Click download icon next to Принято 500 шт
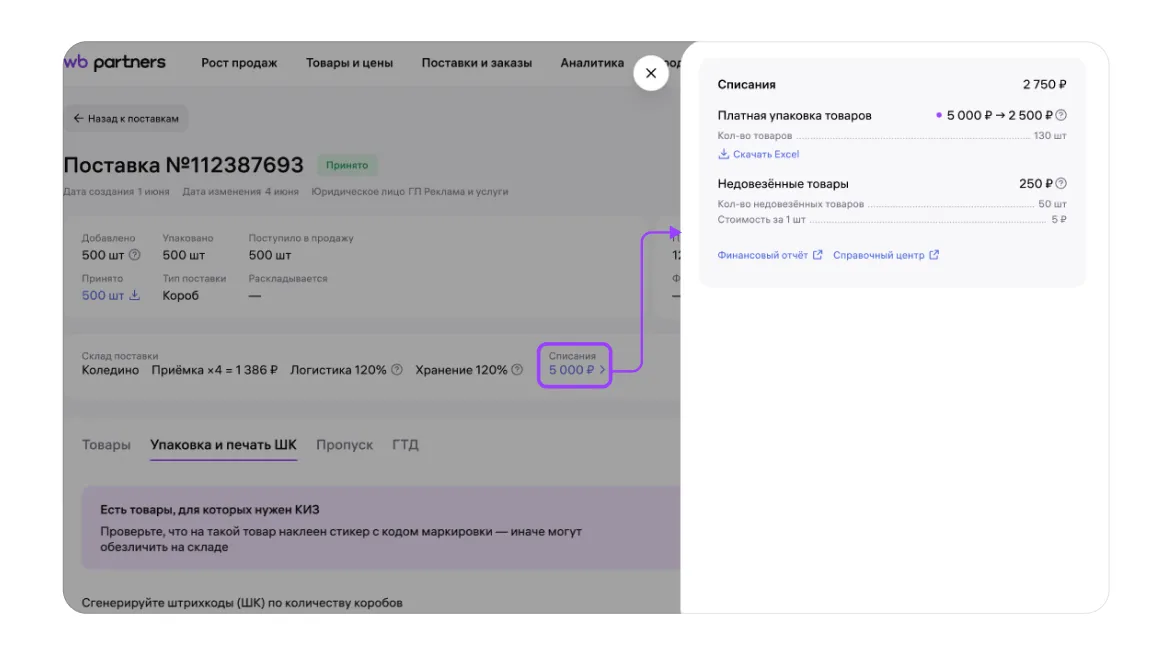Image resolution: width=1174 pixels, height=654 pixels. 135,296
